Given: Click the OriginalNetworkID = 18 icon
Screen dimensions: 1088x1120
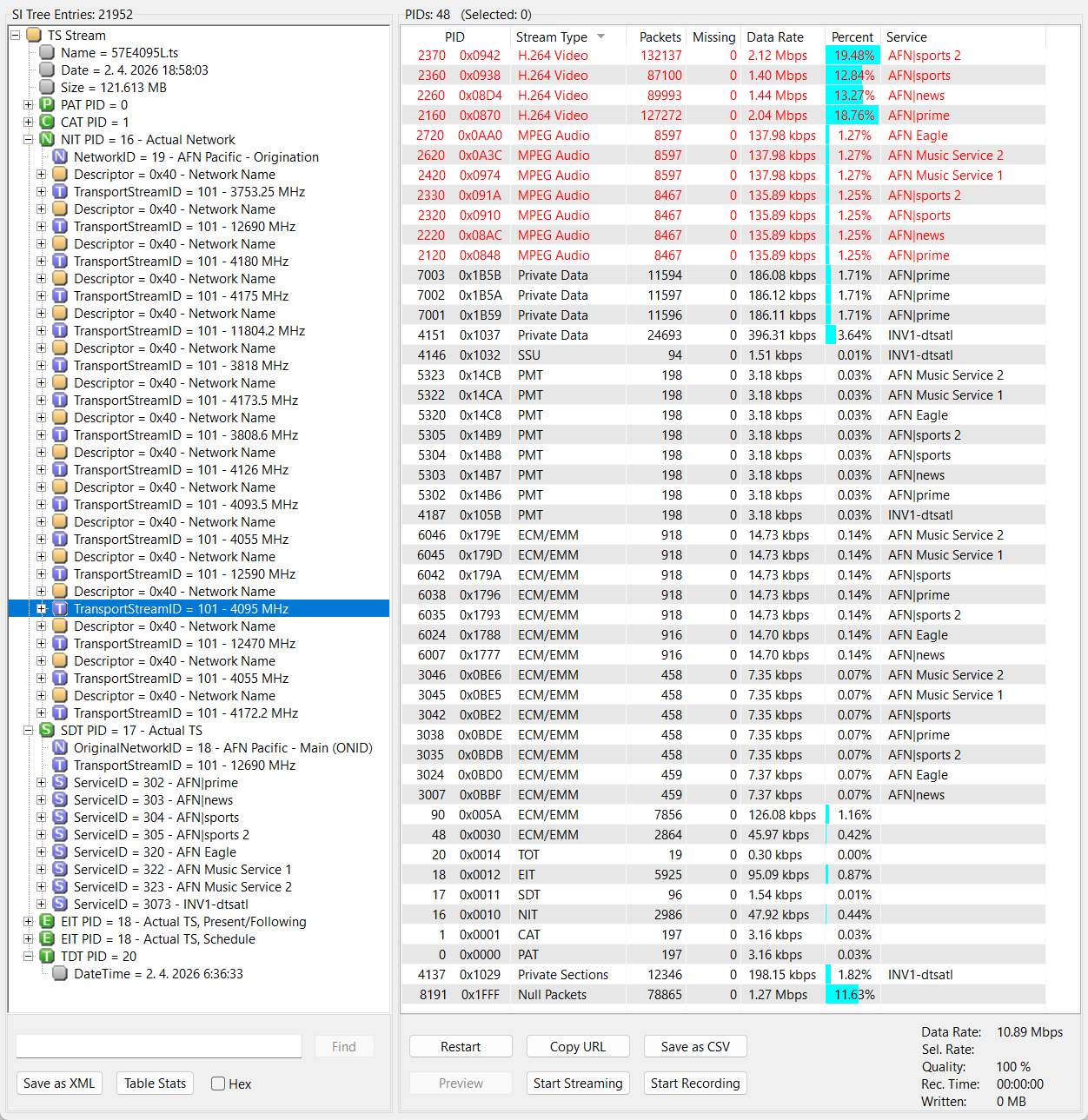Looking at the screenshot, I should [x=60, y=748].
